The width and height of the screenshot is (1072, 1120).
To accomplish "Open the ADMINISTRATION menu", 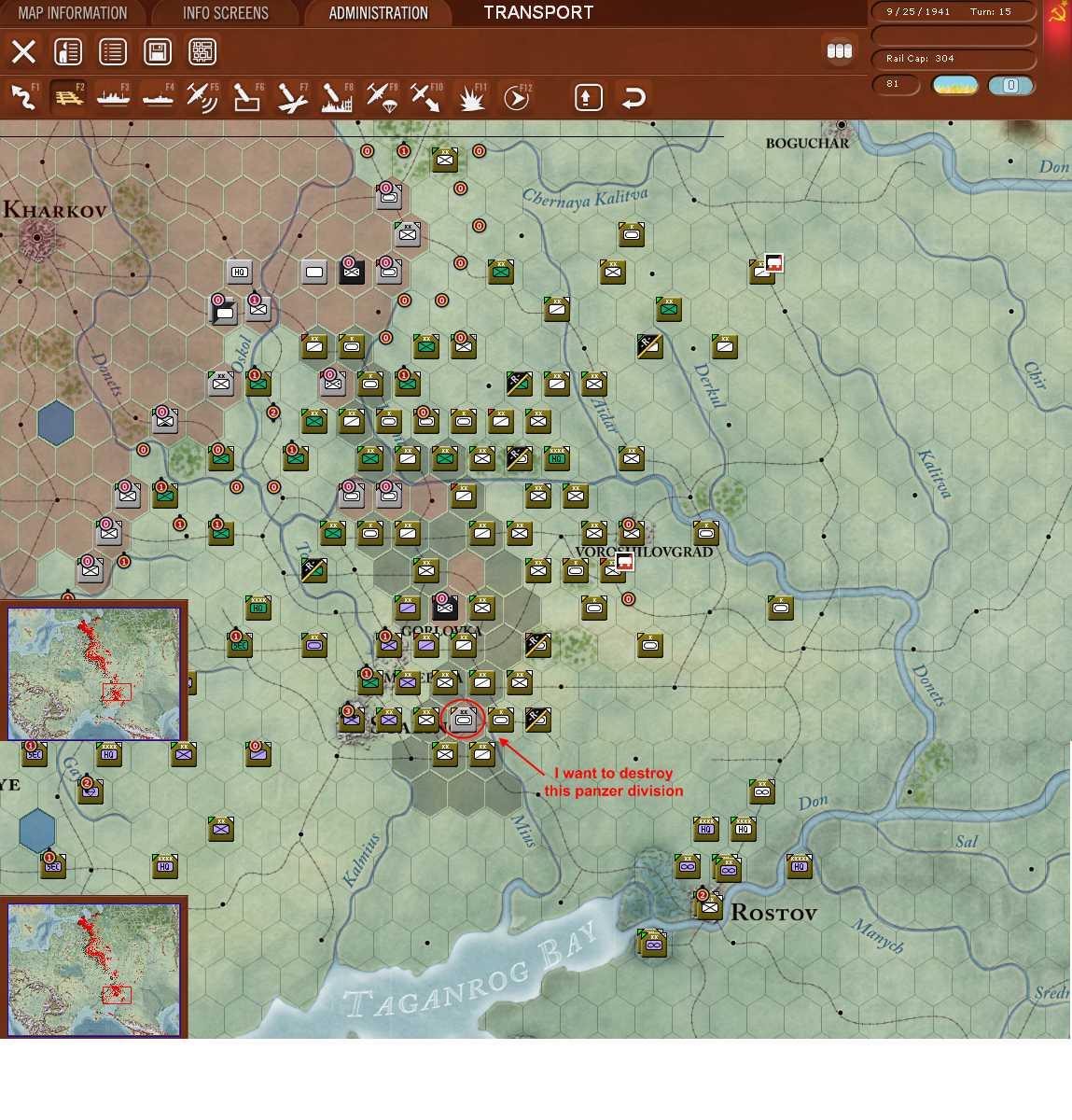I will 377,12.
